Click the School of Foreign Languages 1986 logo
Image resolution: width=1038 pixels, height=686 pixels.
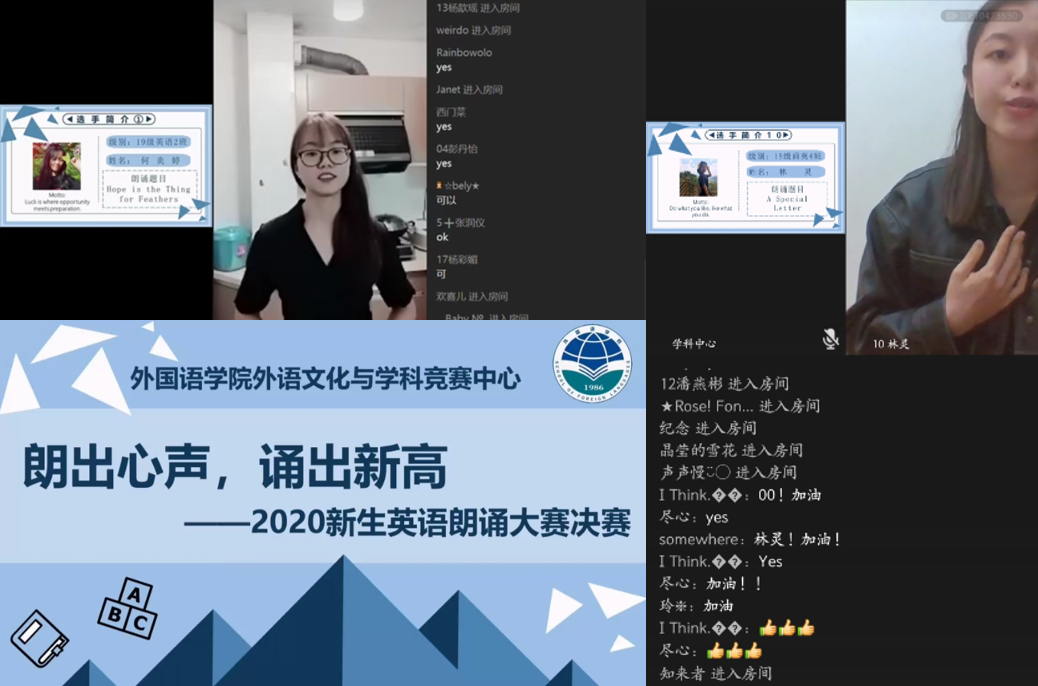[593, 362]
